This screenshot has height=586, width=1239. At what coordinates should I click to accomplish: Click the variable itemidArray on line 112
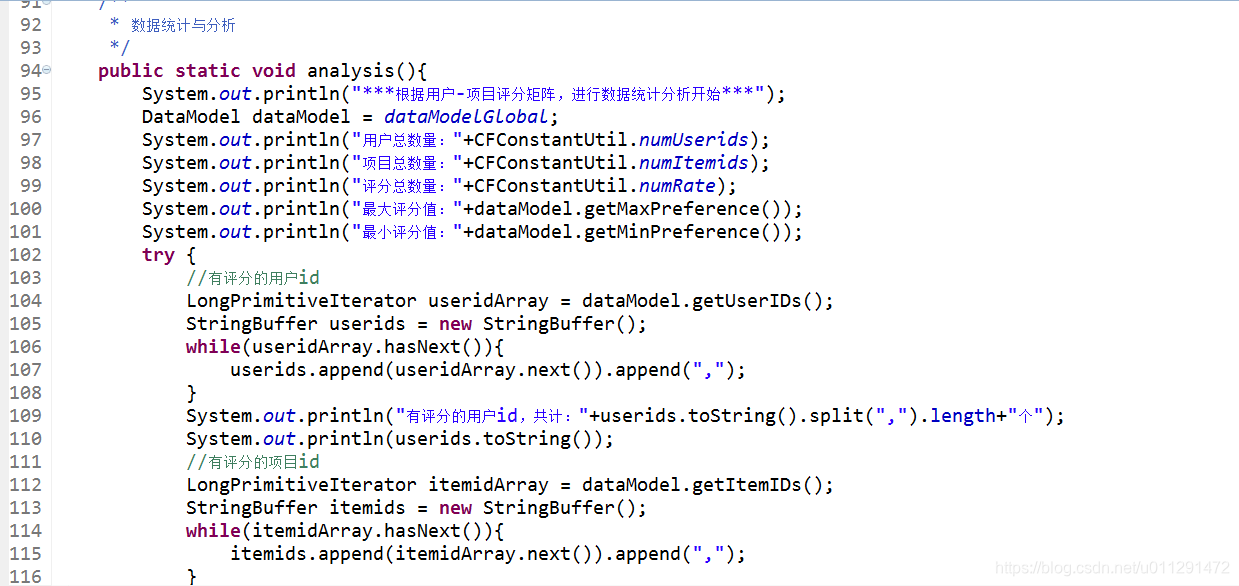tap(489, 485)
